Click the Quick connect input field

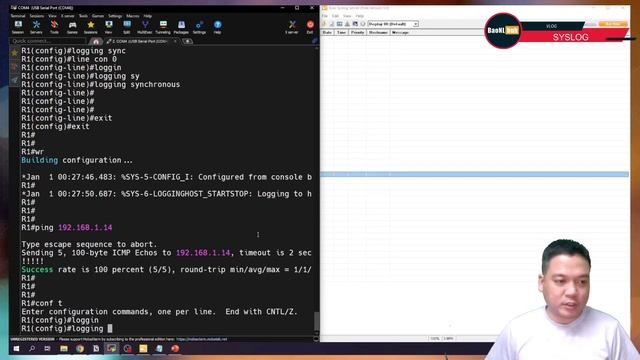click(48, 41)
